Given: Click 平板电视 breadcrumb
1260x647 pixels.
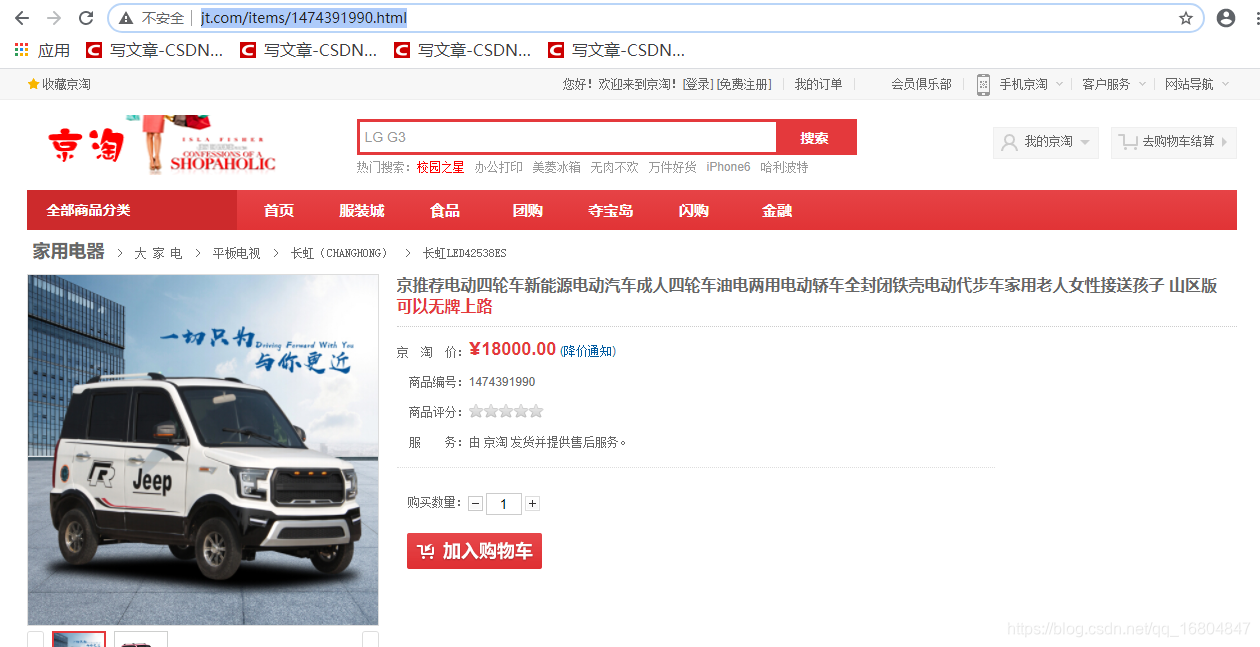Looking at the screenshot, I should coord(237,253).
